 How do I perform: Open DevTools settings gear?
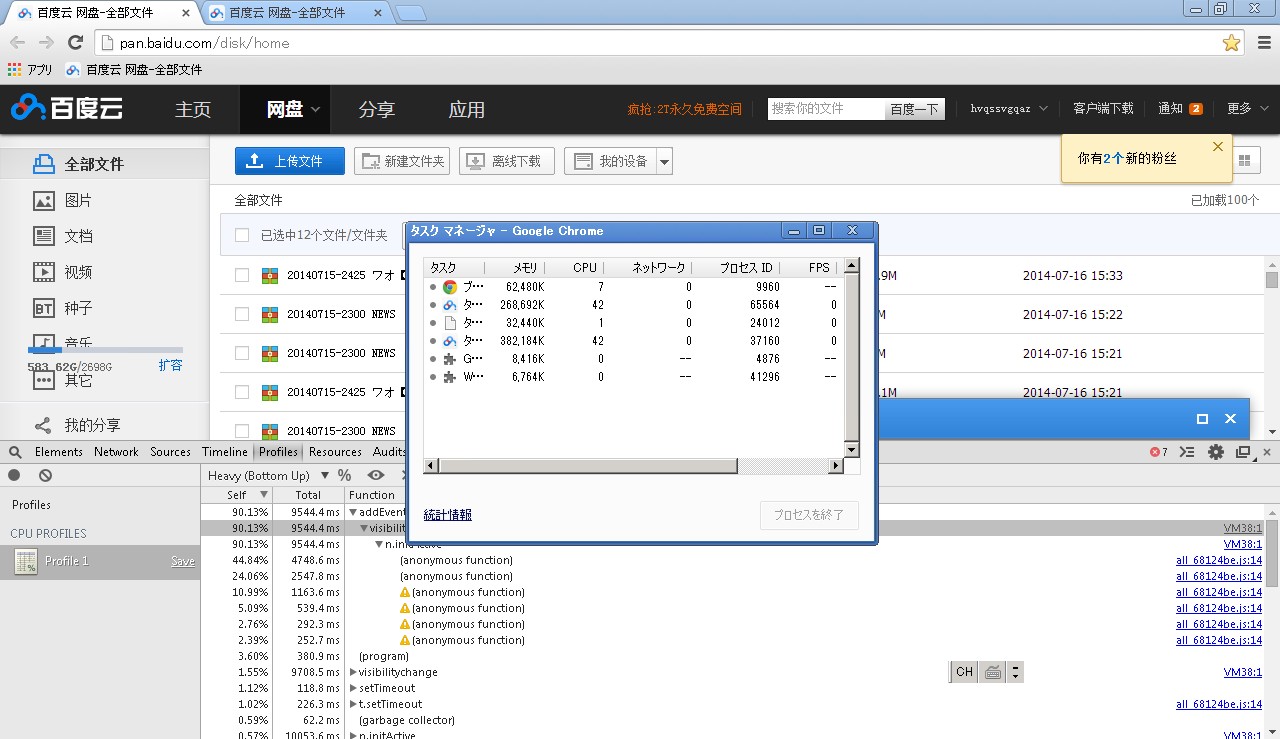coord(1216,452)
